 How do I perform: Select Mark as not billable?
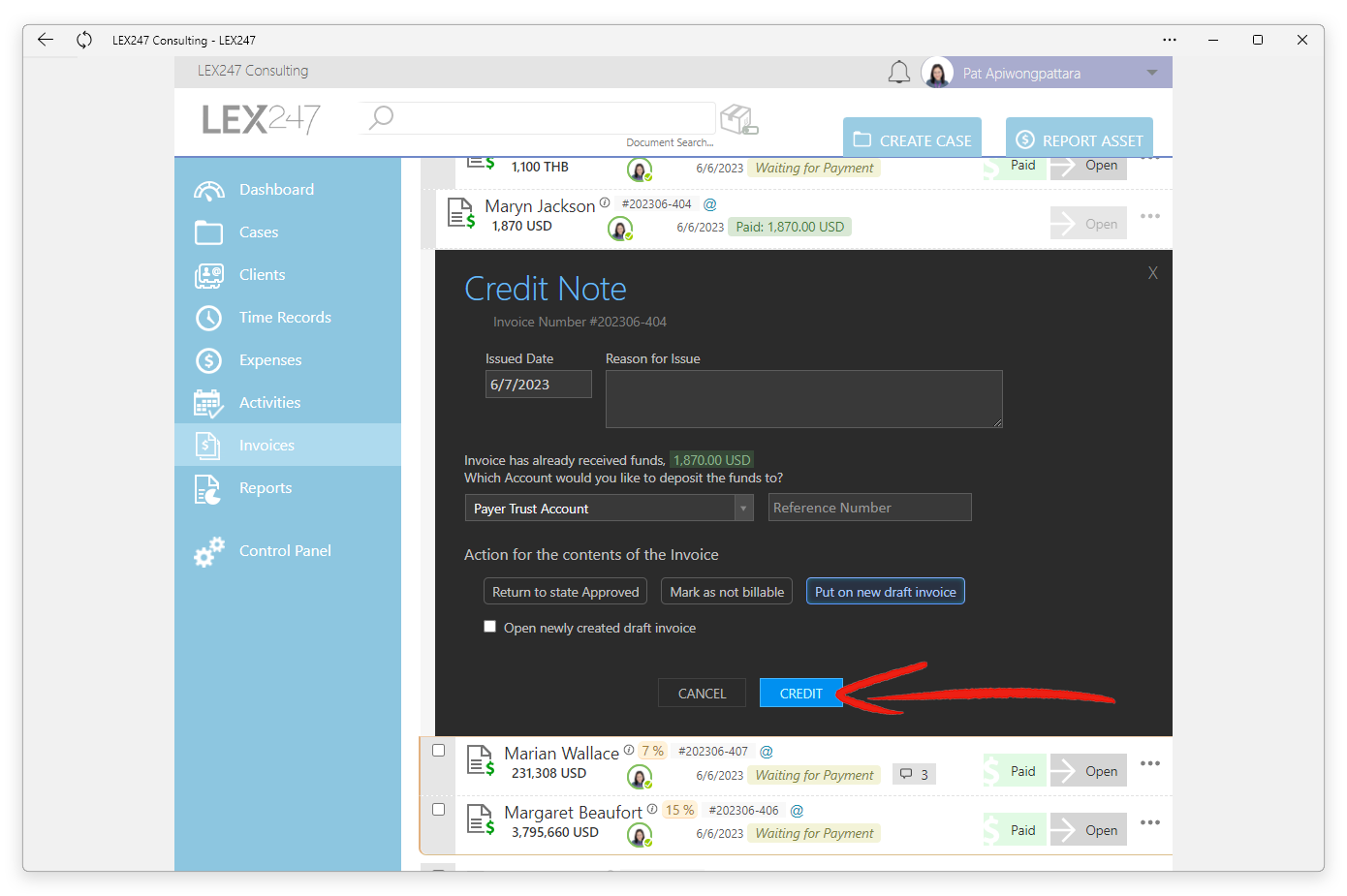727,592
